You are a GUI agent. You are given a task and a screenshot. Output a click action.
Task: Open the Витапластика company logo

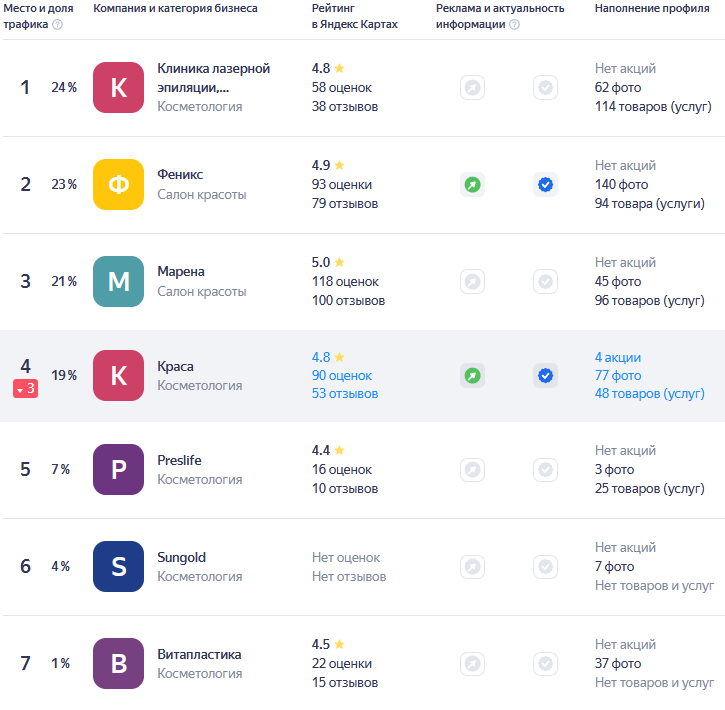[x=118, y=664]
